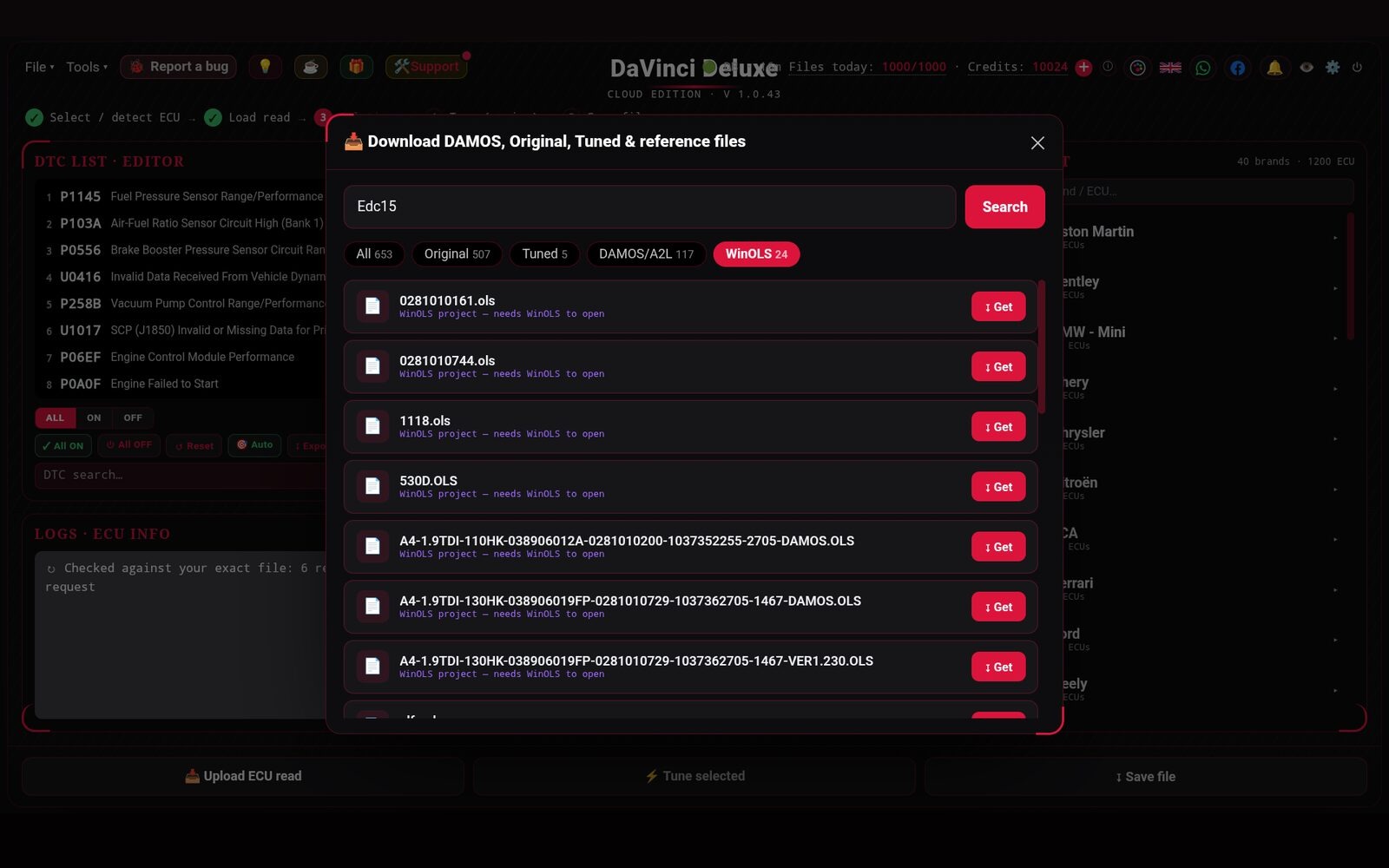1389x868 pixels.
Task: Turn all DTCs off with All OFF
Action: [128, 445]
